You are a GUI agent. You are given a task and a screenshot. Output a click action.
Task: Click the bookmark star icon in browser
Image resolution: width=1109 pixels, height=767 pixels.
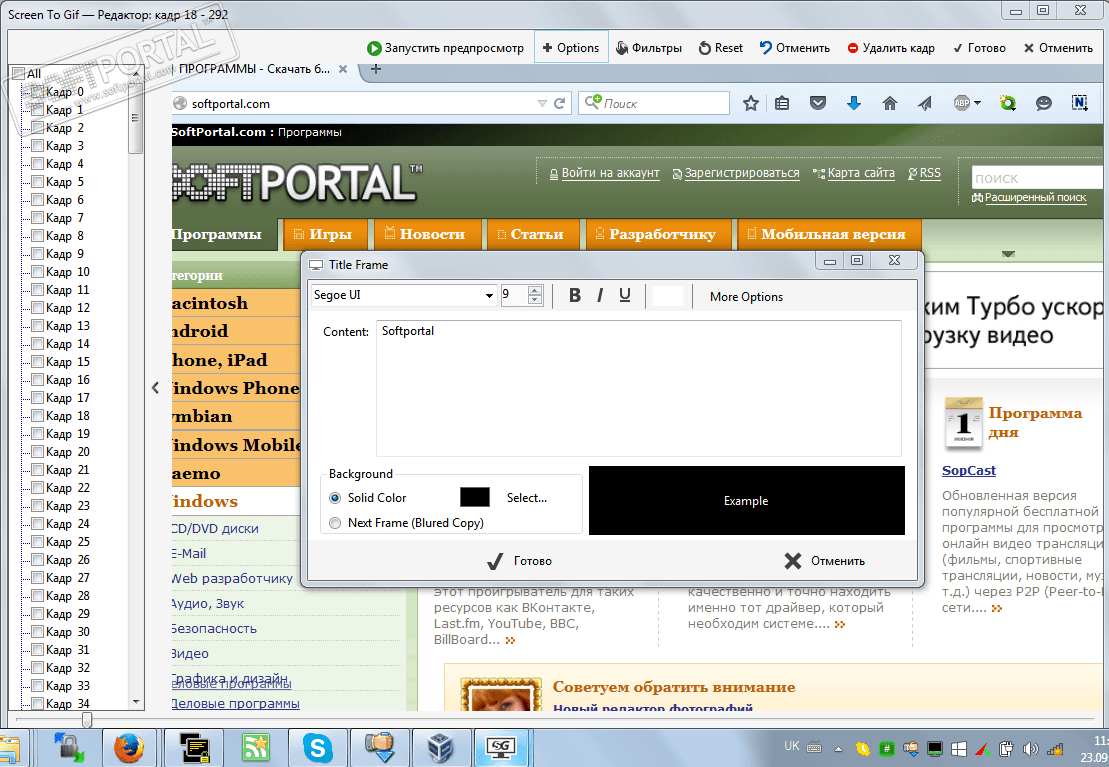click(750, 103)
